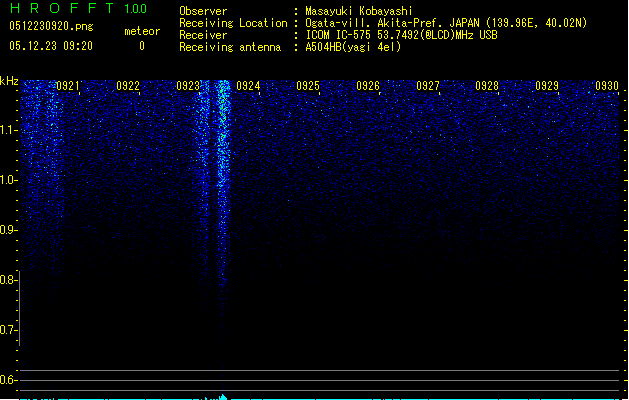Click the 0921 time marker

[x=68, y=86]
